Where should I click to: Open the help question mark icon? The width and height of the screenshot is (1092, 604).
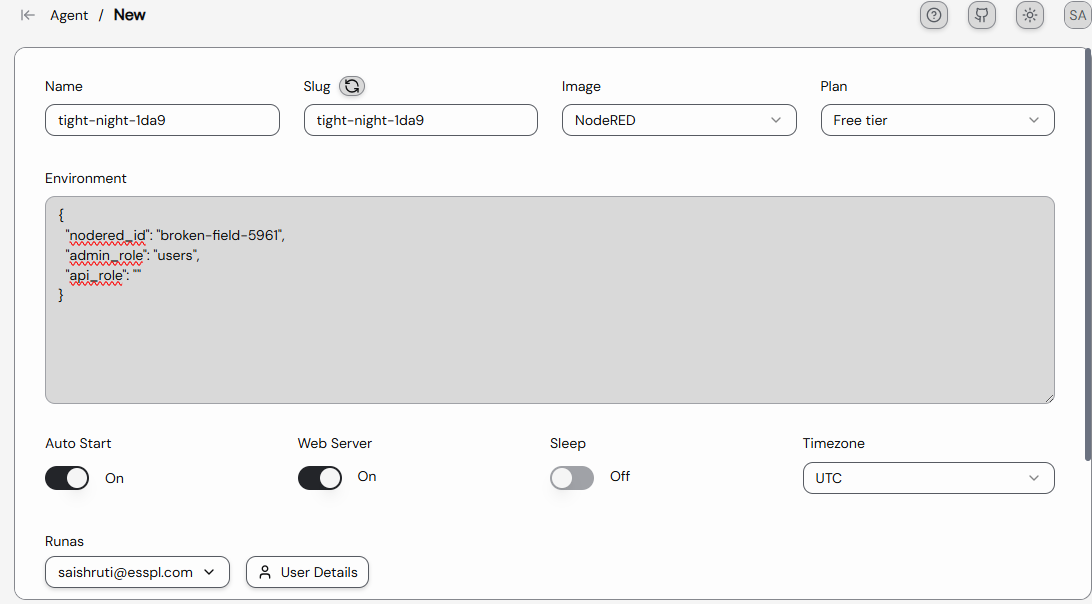coord(934,15)
